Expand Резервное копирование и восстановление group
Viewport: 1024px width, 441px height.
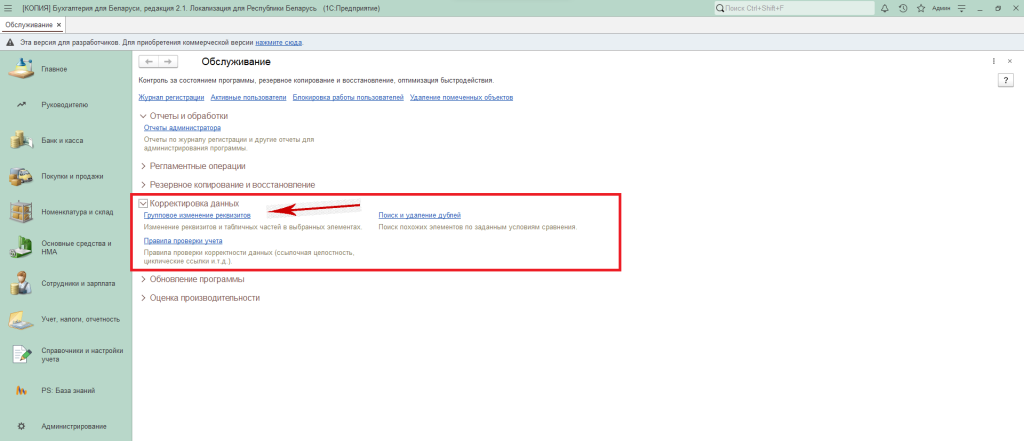(143, 185)
